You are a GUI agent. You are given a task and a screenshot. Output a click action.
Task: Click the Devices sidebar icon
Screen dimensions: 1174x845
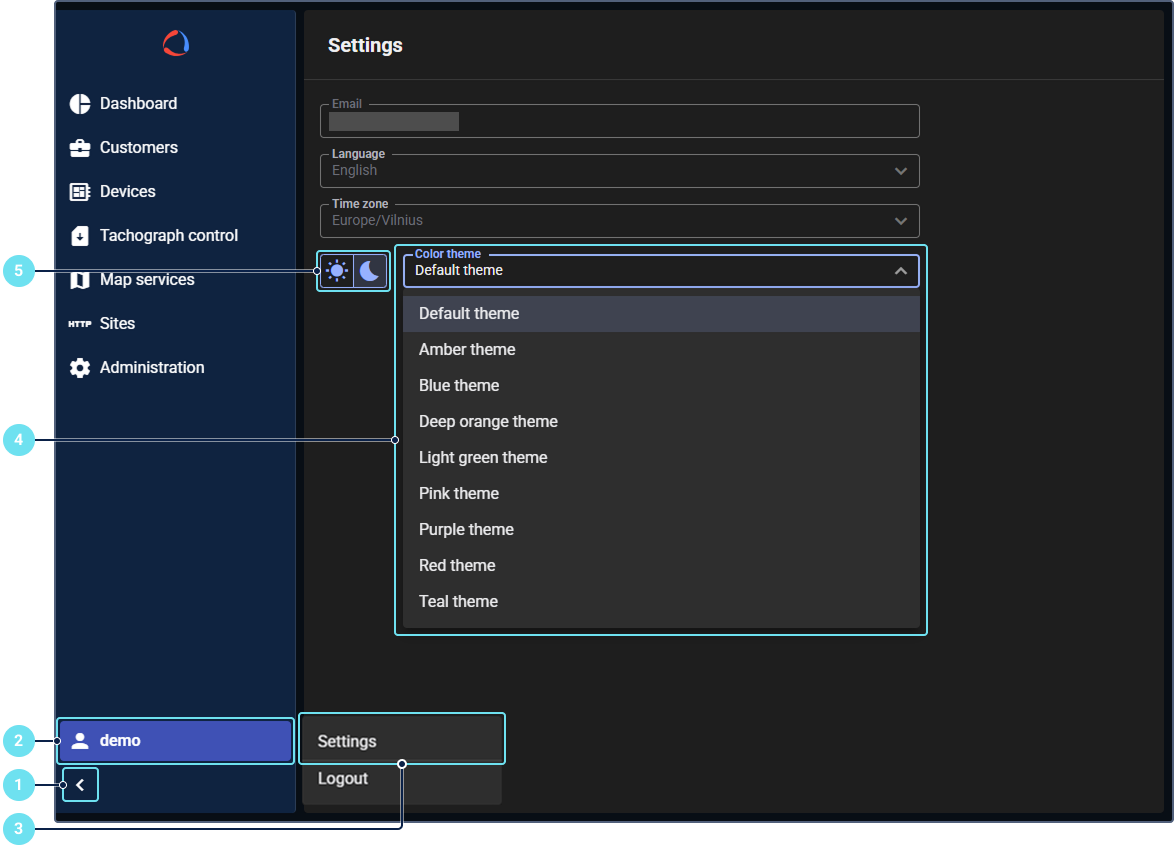coord(80,192)
